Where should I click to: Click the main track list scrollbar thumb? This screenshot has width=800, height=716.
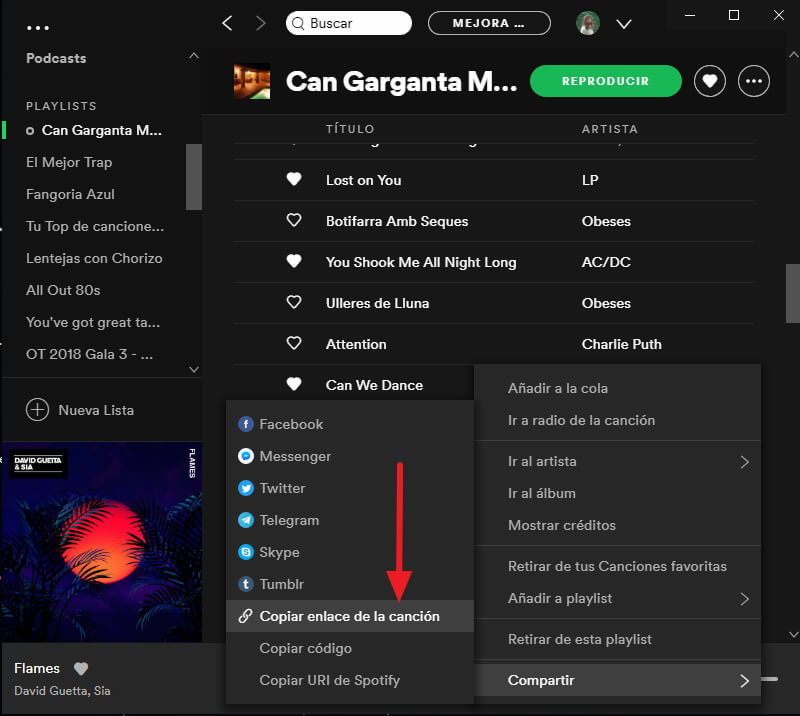tap(793, 293)
